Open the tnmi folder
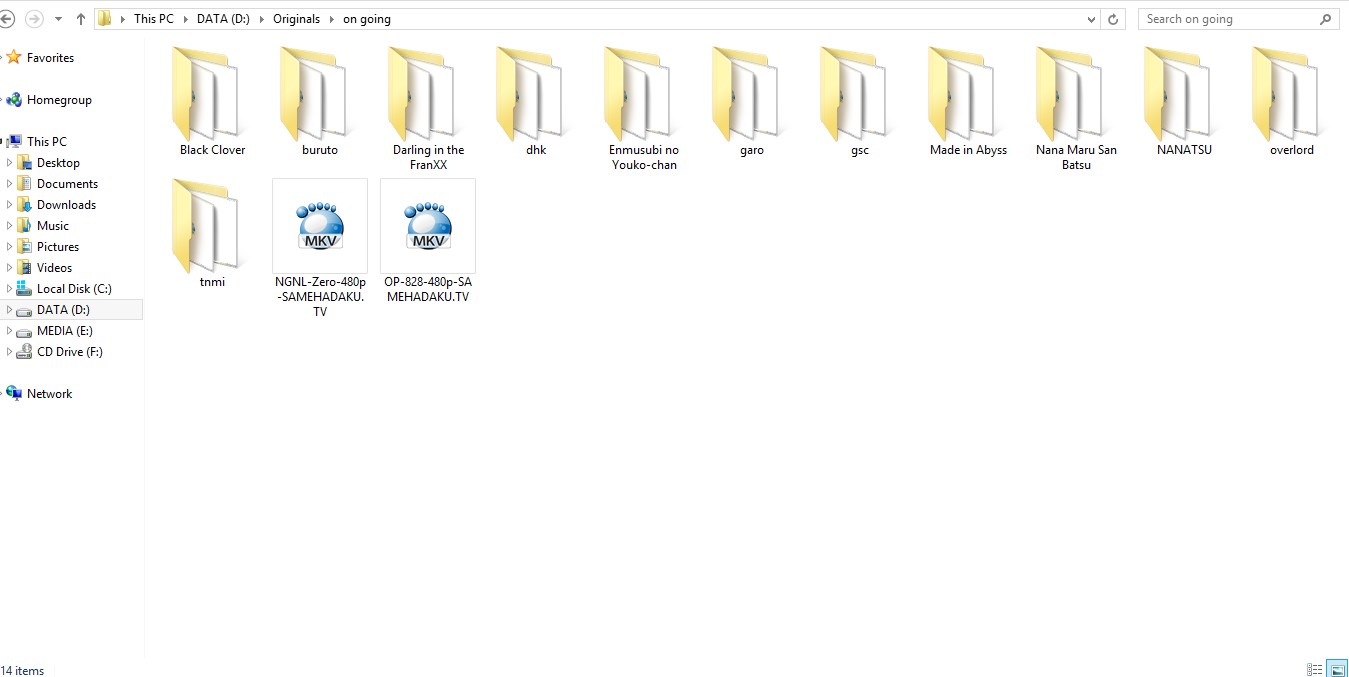 point(212,234)
